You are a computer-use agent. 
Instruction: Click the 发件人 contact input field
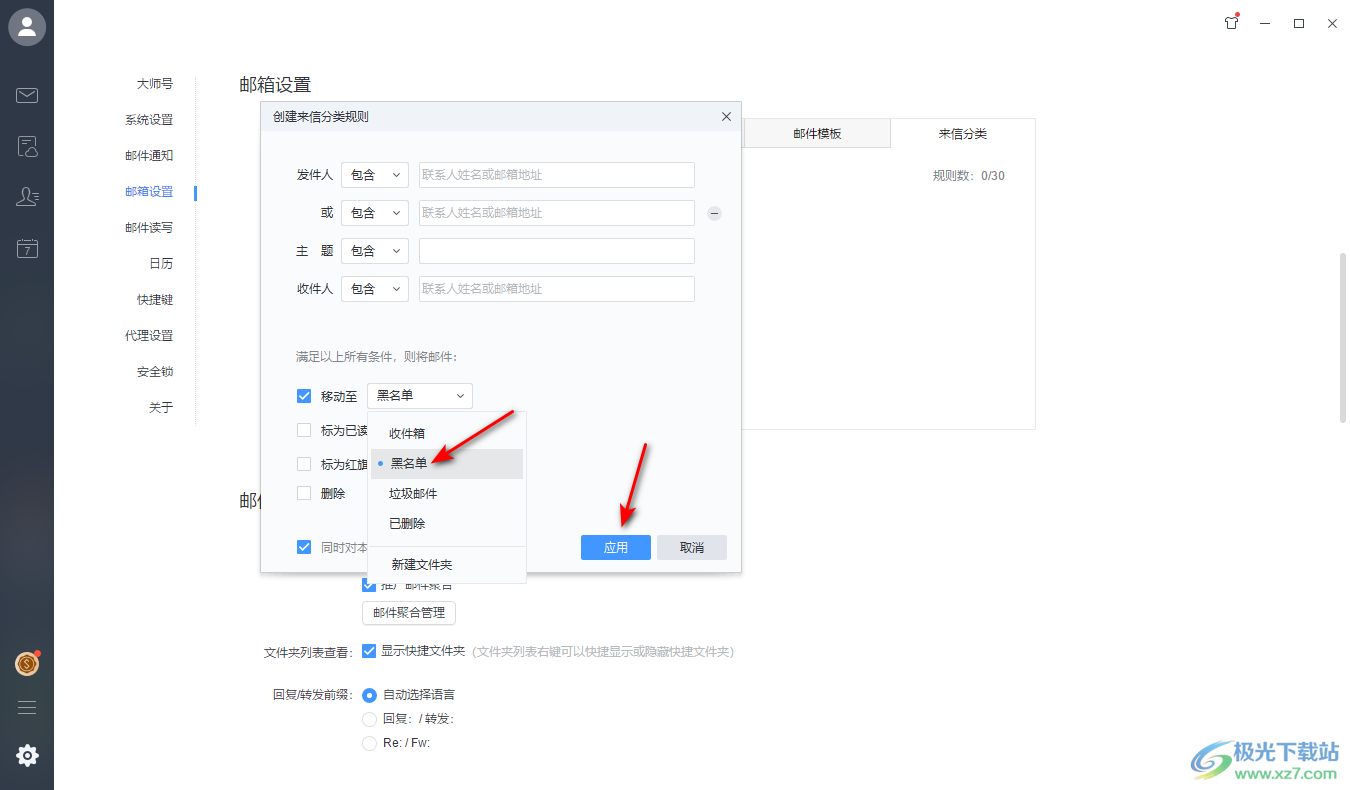click(557, 175)
